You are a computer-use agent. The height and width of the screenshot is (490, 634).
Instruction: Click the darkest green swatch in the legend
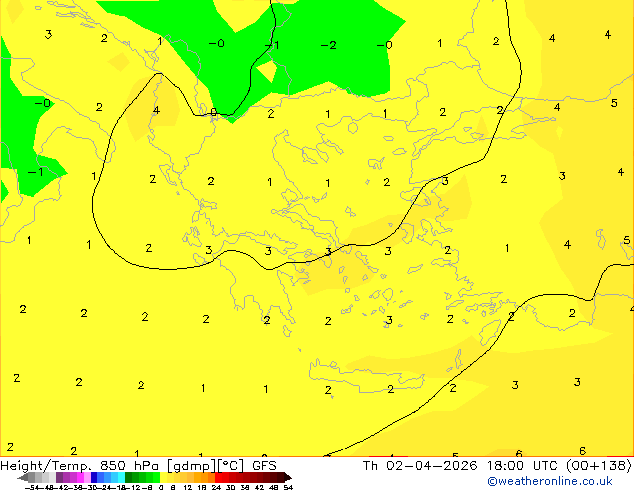(128, 477)
